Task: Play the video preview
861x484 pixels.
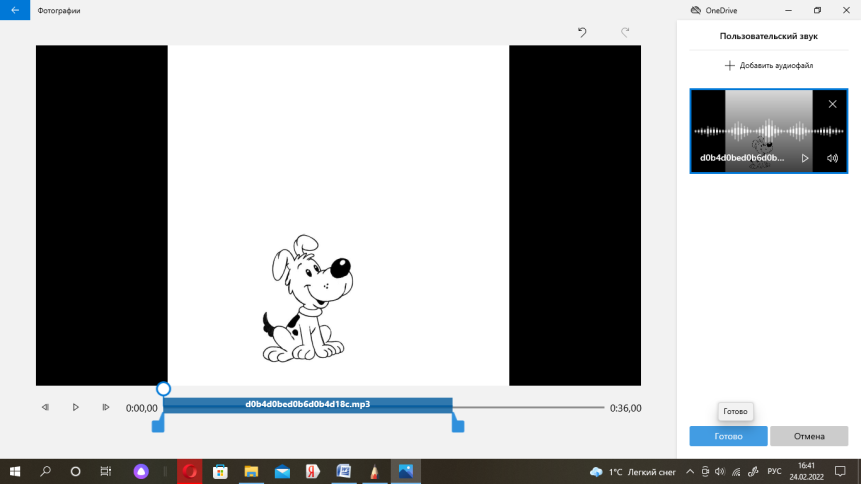Action: point(76,408)
